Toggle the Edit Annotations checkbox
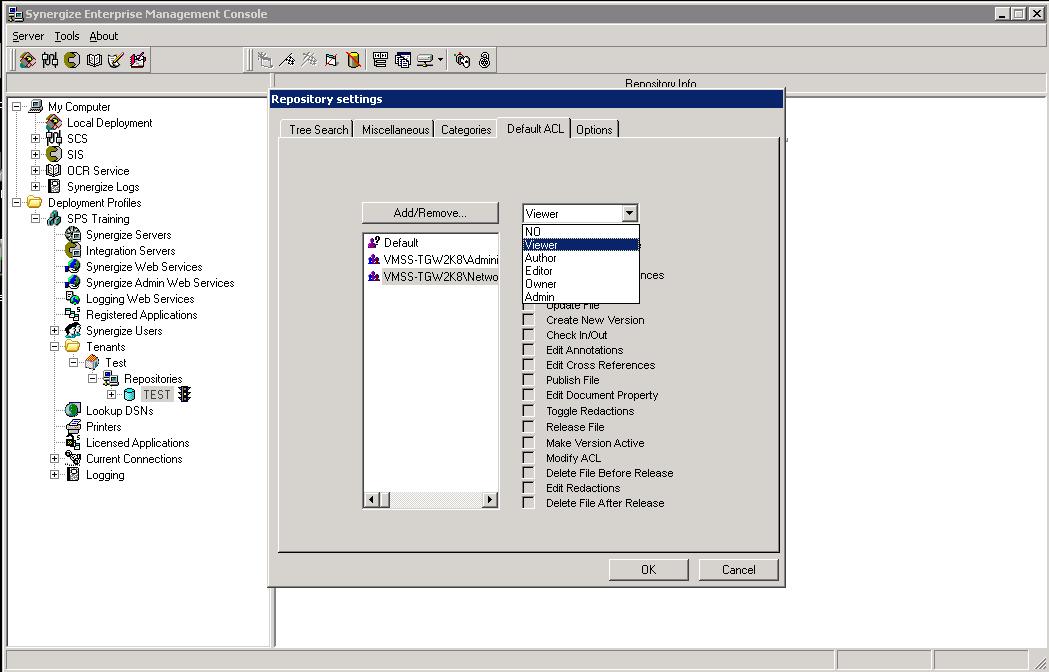The image size is (1049, 672). coord(529,350)
